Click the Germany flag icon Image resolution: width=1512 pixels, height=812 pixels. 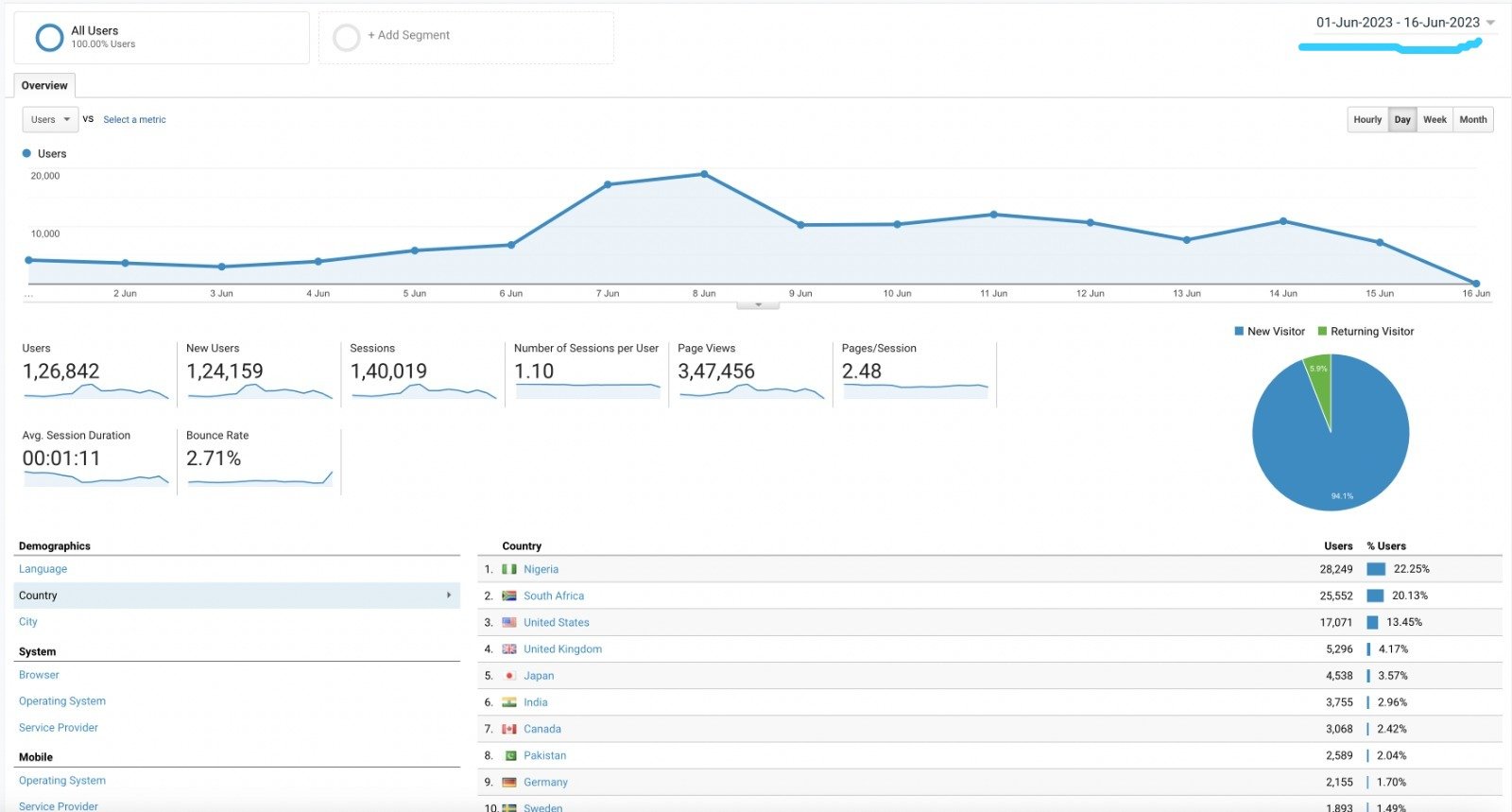[509, 782]
